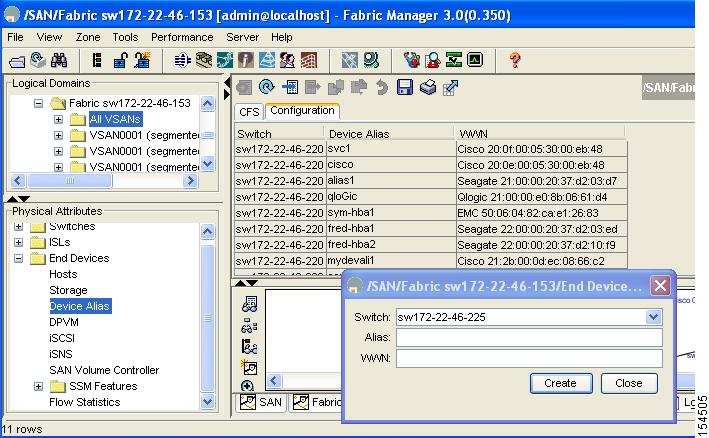The image size is (709, 438).
Task: Collapse the End Devices folder
Action: pyautogui.click(x=19, y=259)
